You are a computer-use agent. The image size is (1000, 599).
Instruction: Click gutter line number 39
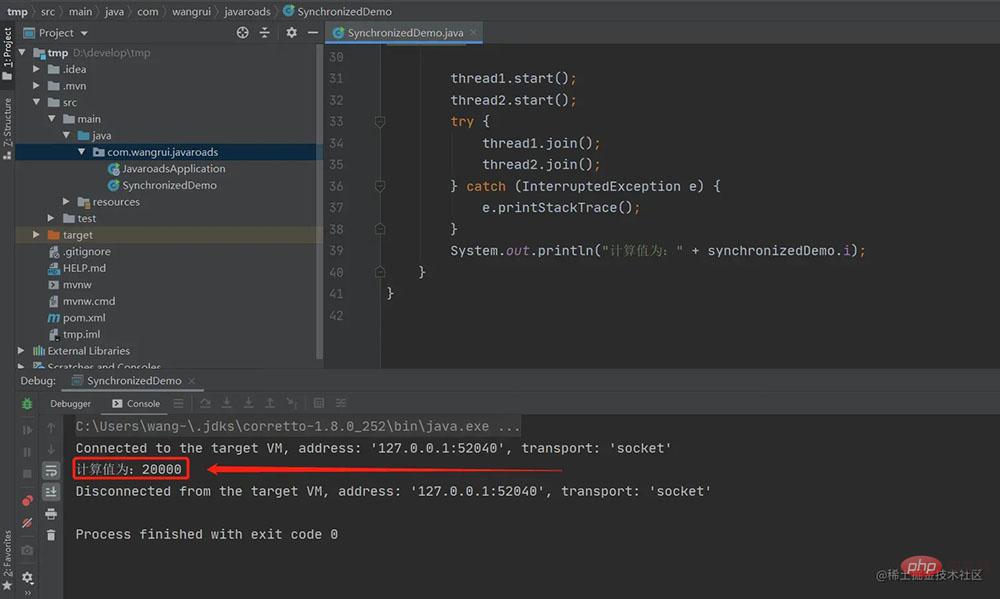336,251
